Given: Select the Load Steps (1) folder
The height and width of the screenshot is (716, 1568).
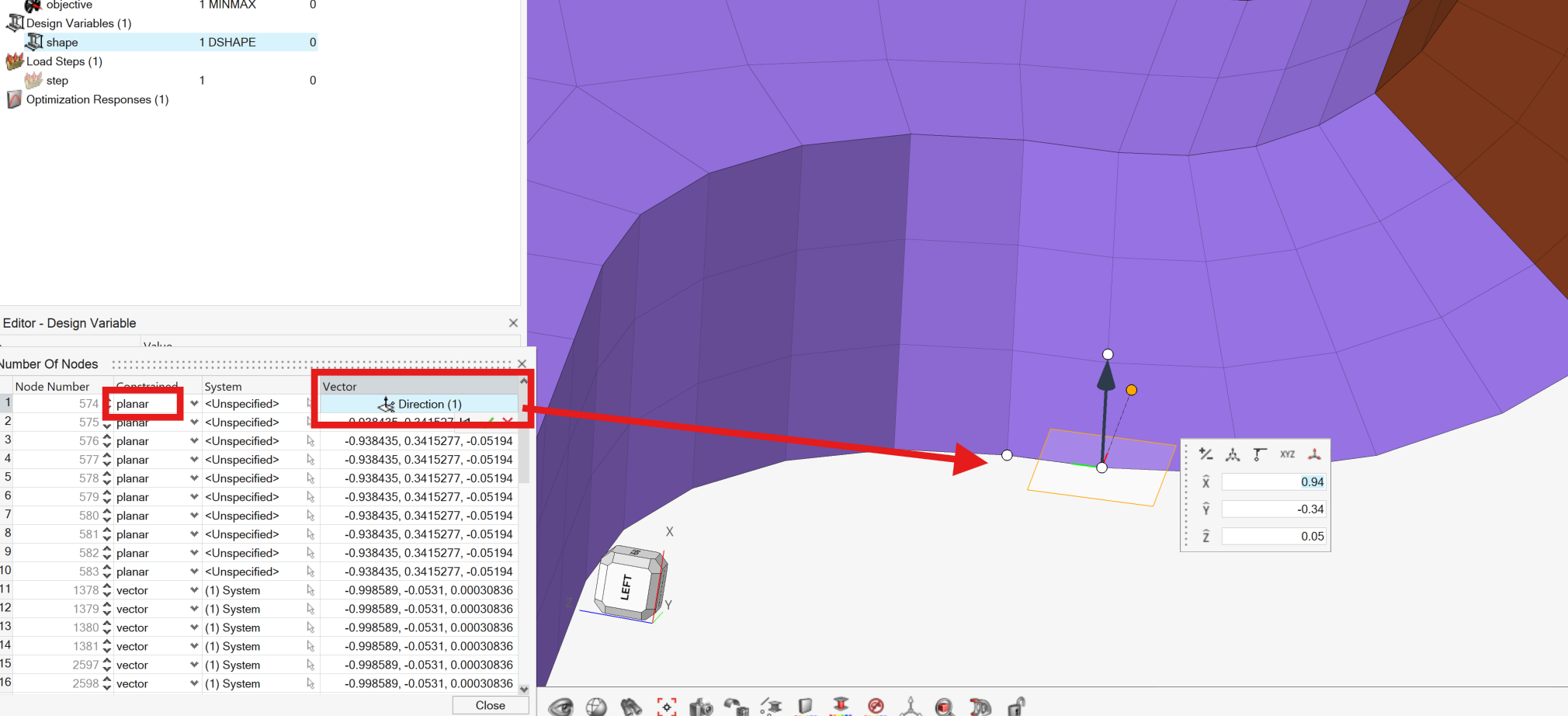Looking at the screenshot, I should click(64, 61).
